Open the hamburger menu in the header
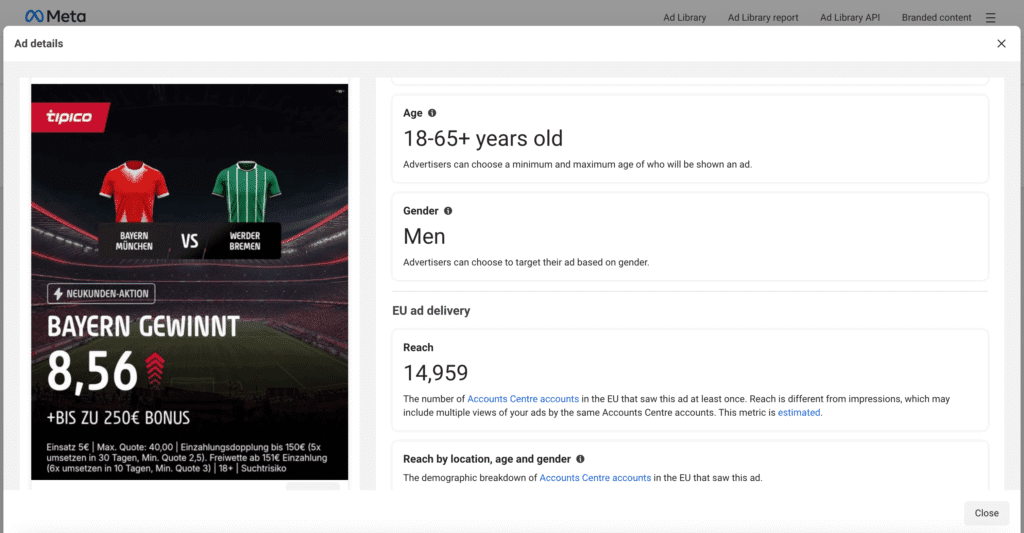The width and height of the screenshot is (1024, 533). coord(990,17)
